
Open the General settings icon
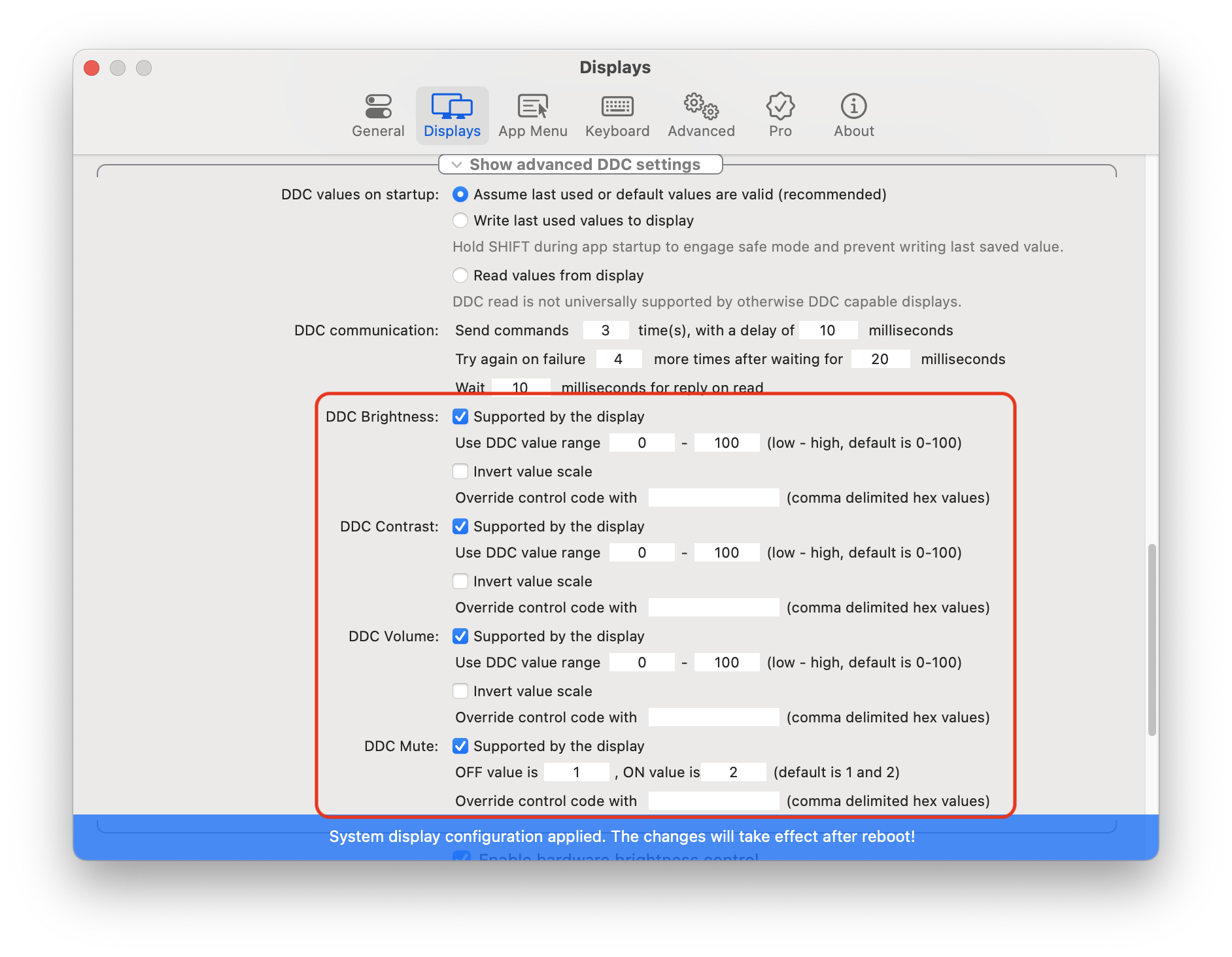coord(377,114)
